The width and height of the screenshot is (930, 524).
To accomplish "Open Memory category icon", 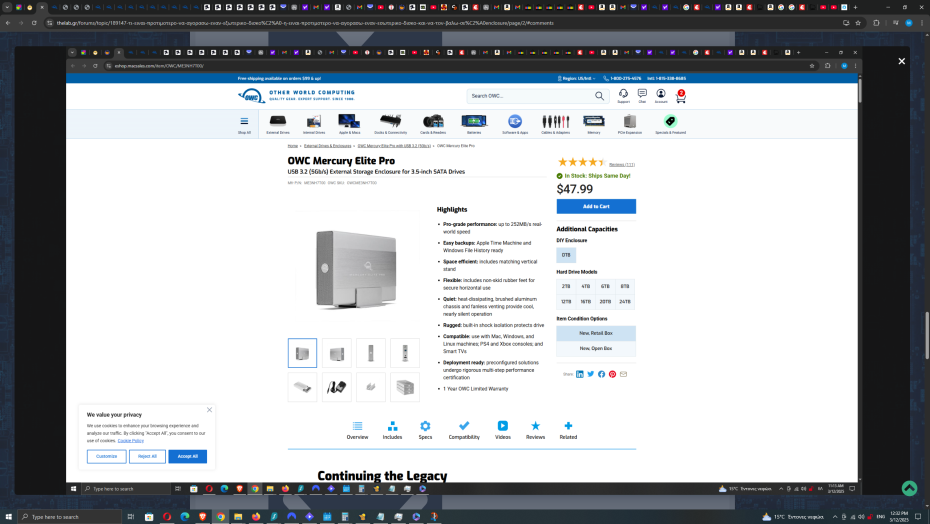I will 594,123.
